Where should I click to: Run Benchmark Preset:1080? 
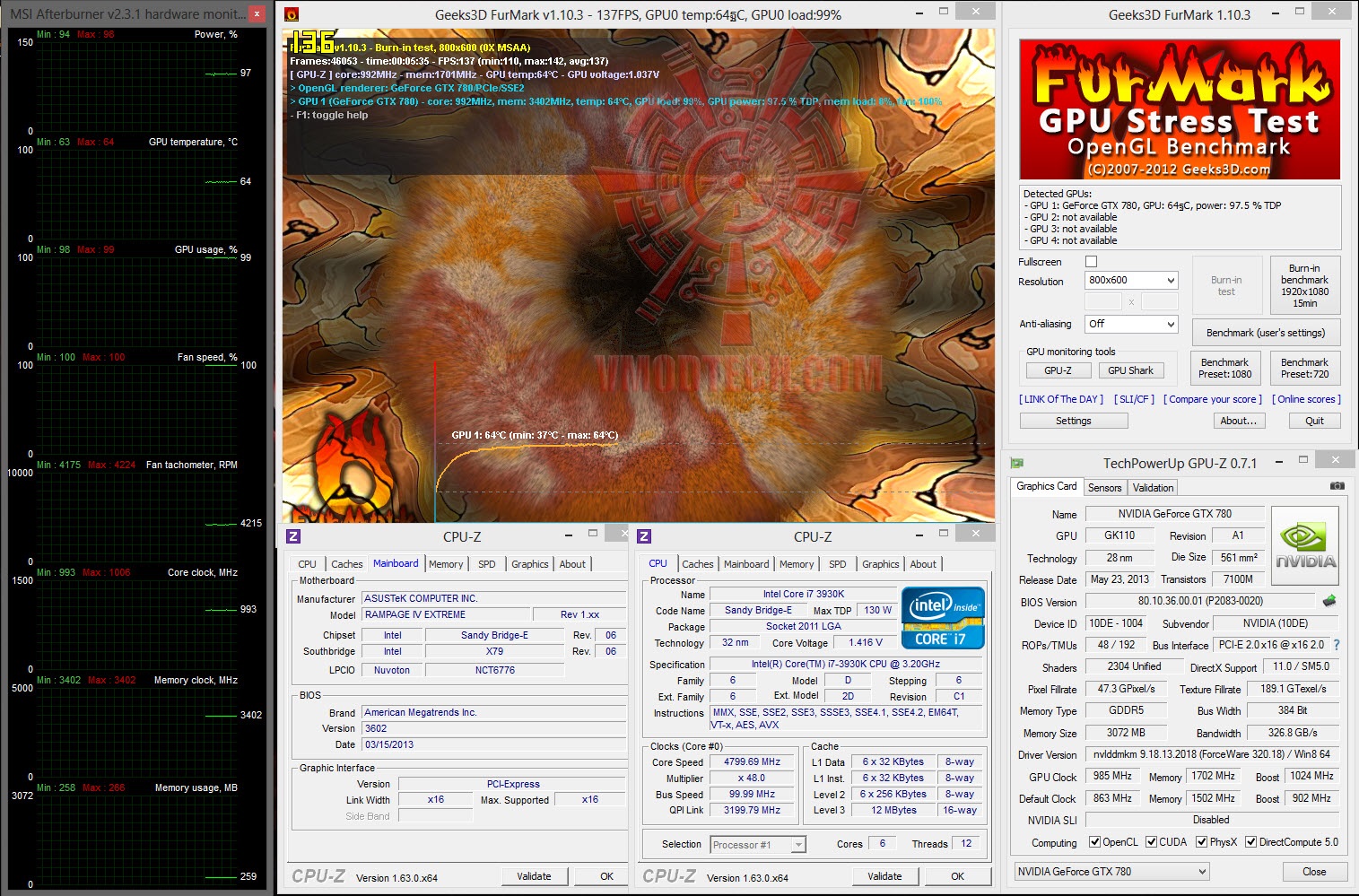click(1224, 368)
